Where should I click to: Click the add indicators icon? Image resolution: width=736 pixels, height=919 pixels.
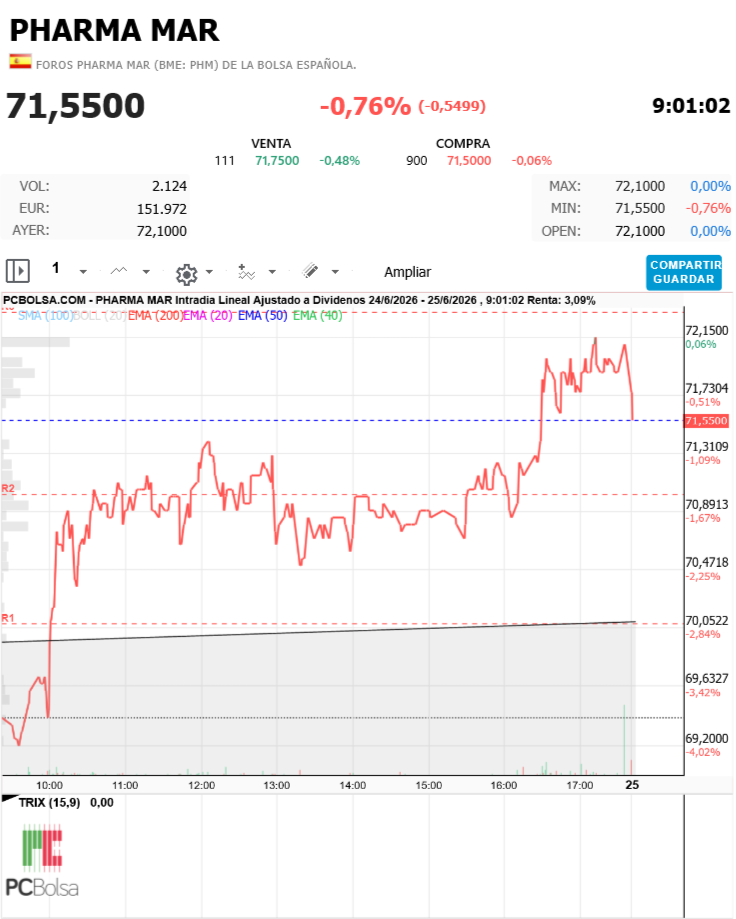point(246,272)
